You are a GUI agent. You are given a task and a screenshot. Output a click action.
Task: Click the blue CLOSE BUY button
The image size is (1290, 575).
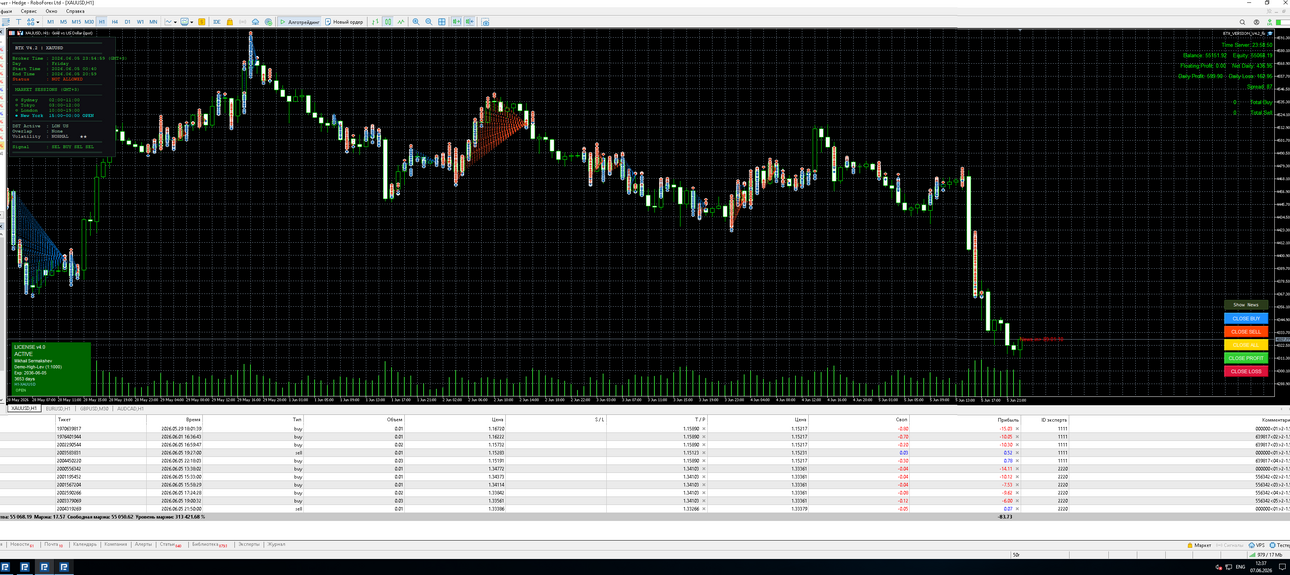[x=1246, y=318]
